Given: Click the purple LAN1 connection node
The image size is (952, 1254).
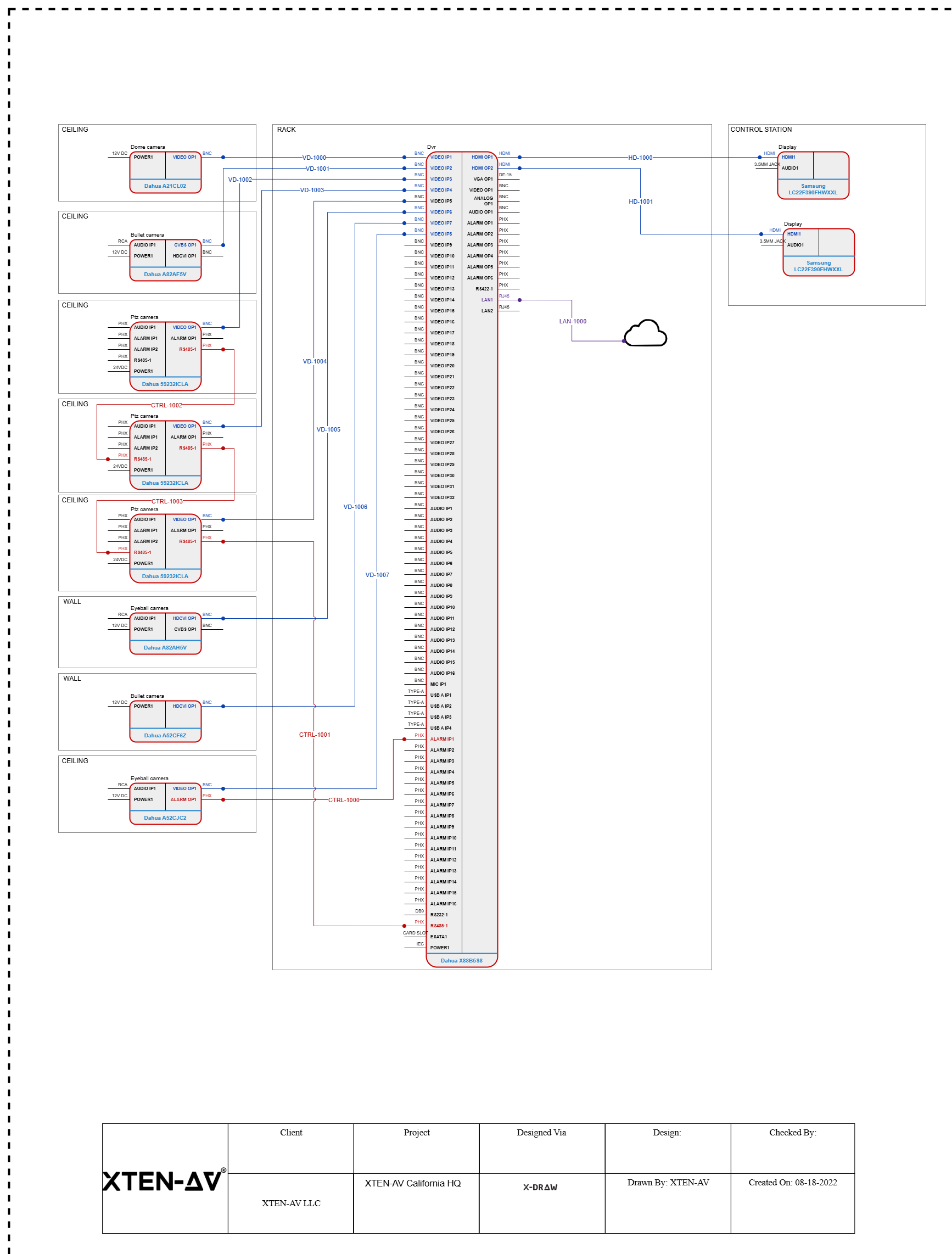Looking at the screenshot, I should coord(520,299).
